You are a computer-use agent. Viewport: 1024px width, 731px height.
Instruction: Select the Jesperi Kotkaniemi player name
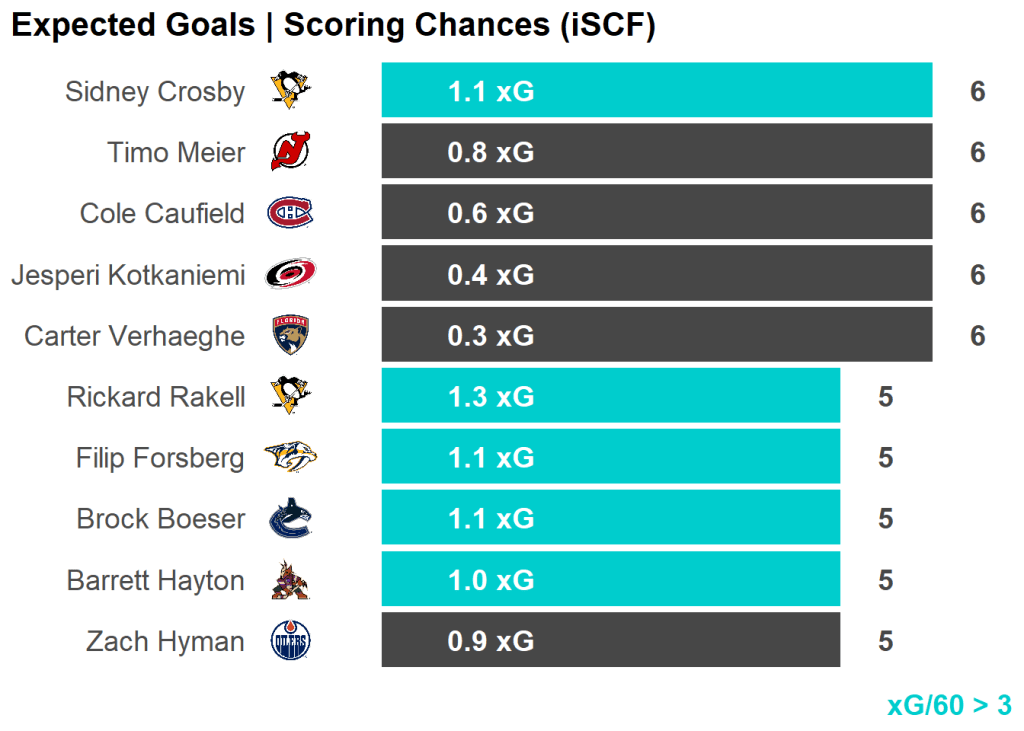pyautogui.click(x=128, y=275)
